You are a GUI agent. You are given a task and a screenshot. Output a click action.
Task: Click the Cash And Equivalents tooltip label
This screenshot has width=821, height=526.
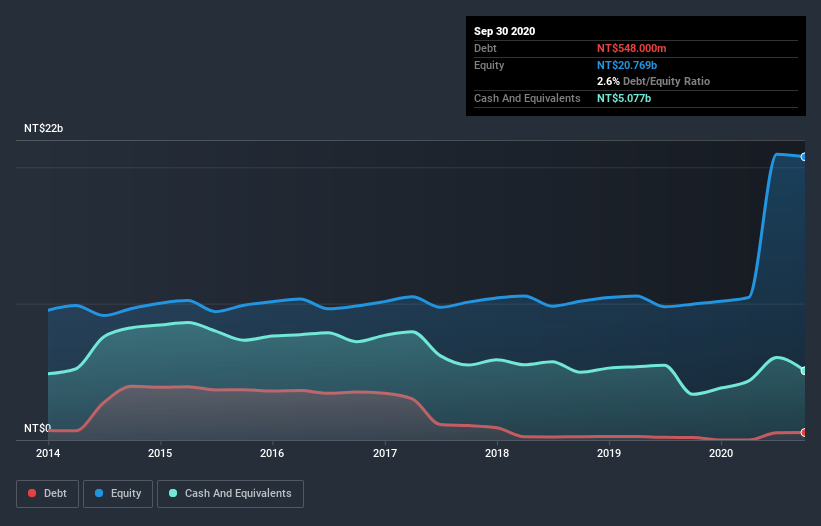(x=527, y=98)
